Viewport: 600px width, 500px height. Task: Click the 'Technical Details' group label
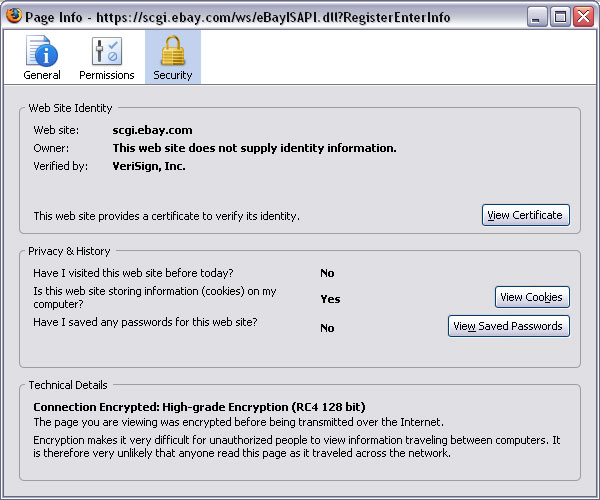68,385
